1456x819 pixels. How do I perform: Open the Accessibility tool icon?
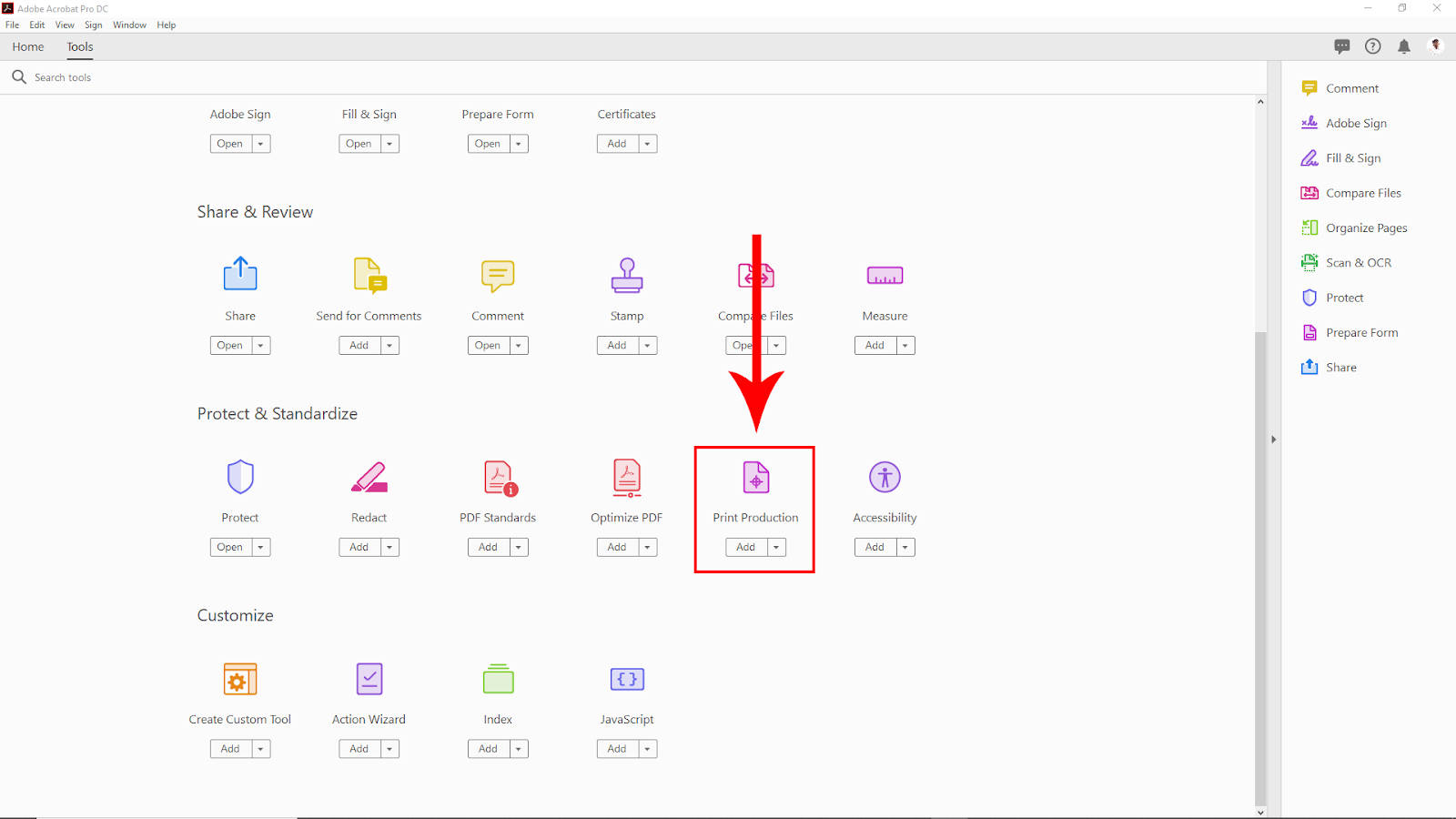tap(885, 477)
